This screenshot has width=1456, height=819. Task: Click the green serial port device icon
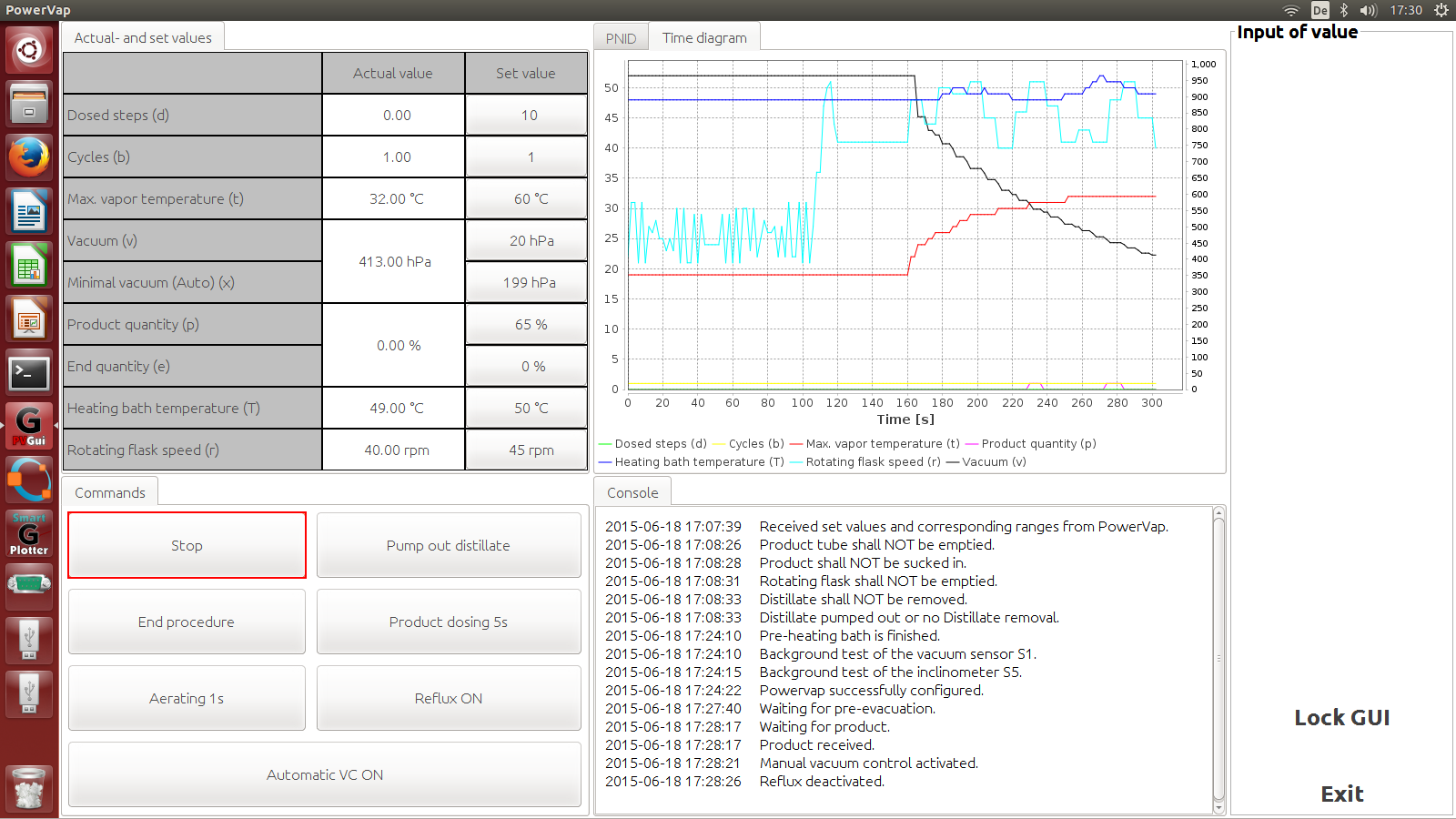(29, 586)
